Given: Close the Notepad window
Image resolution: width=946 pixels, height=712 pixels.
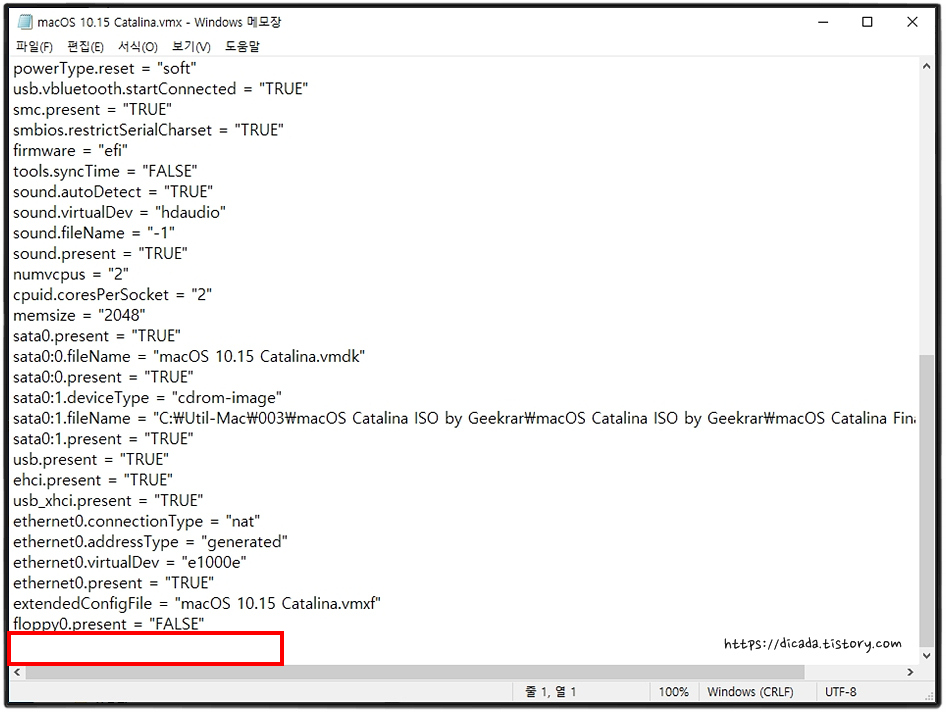Looking at the screenshot, I should (912, 22).
